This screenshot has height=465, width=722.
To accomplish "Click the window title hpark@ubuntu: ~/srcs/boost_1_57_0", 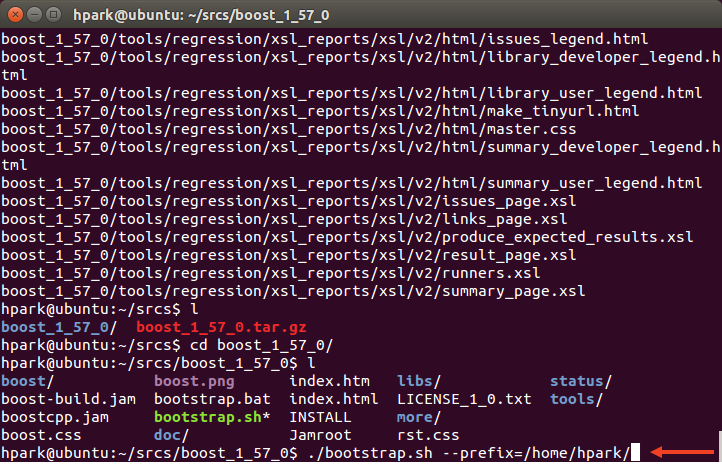I will (201, 15).
